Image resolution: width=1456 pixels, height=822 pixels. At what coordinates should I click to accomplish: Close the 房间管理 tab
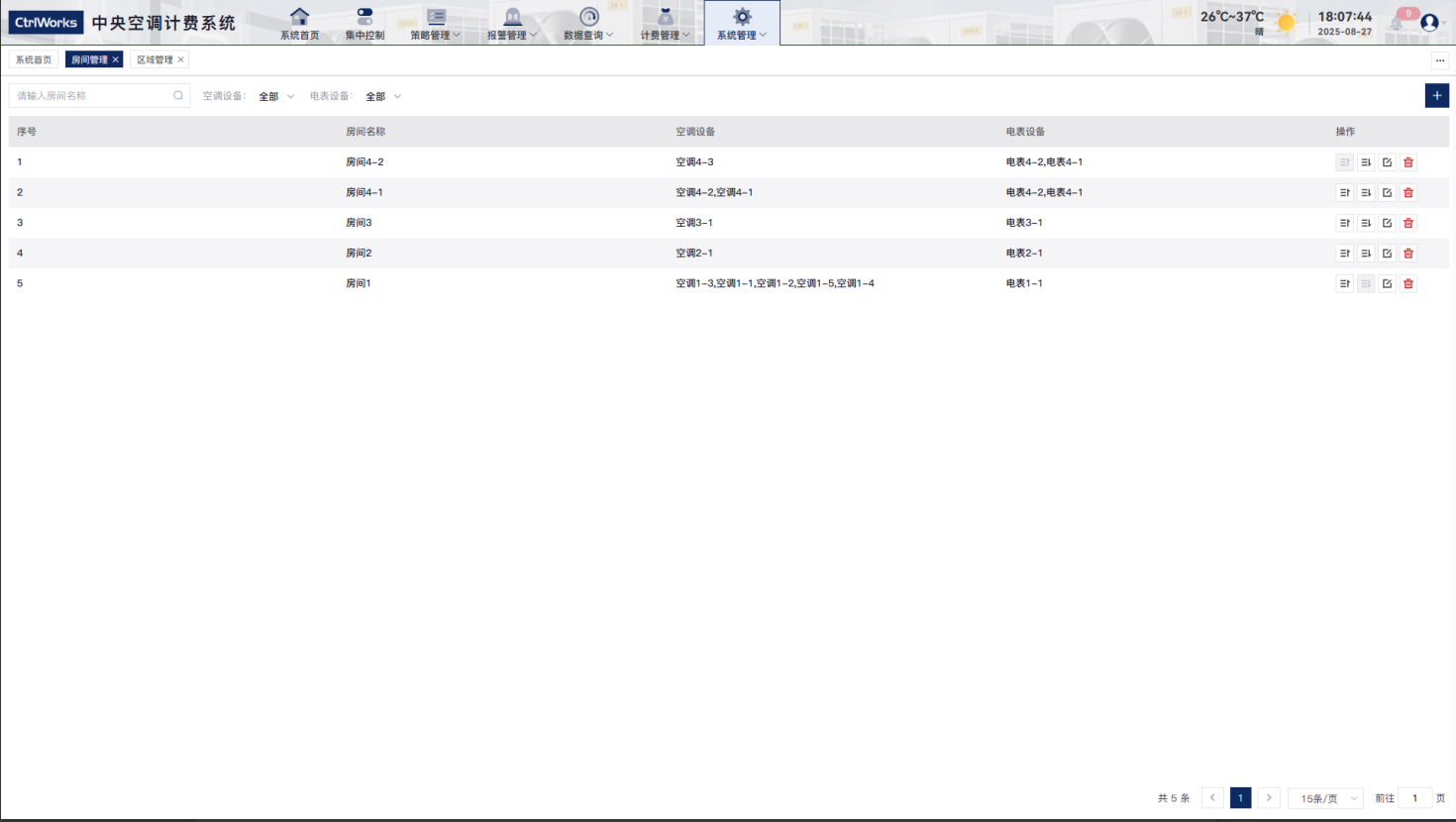116,60
